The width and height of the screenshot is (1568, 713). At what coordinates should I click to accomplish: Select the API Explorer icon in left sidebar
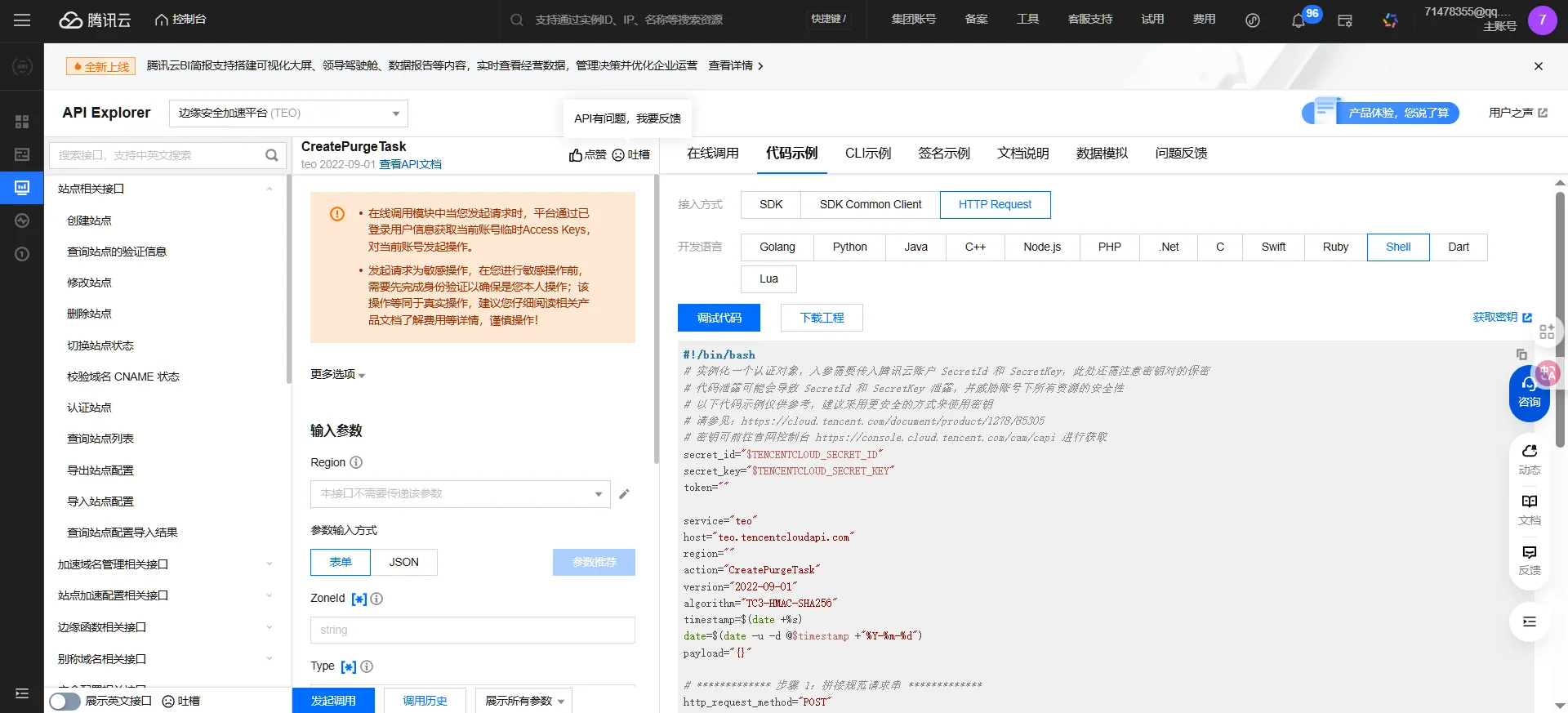[x=22, y=187]
